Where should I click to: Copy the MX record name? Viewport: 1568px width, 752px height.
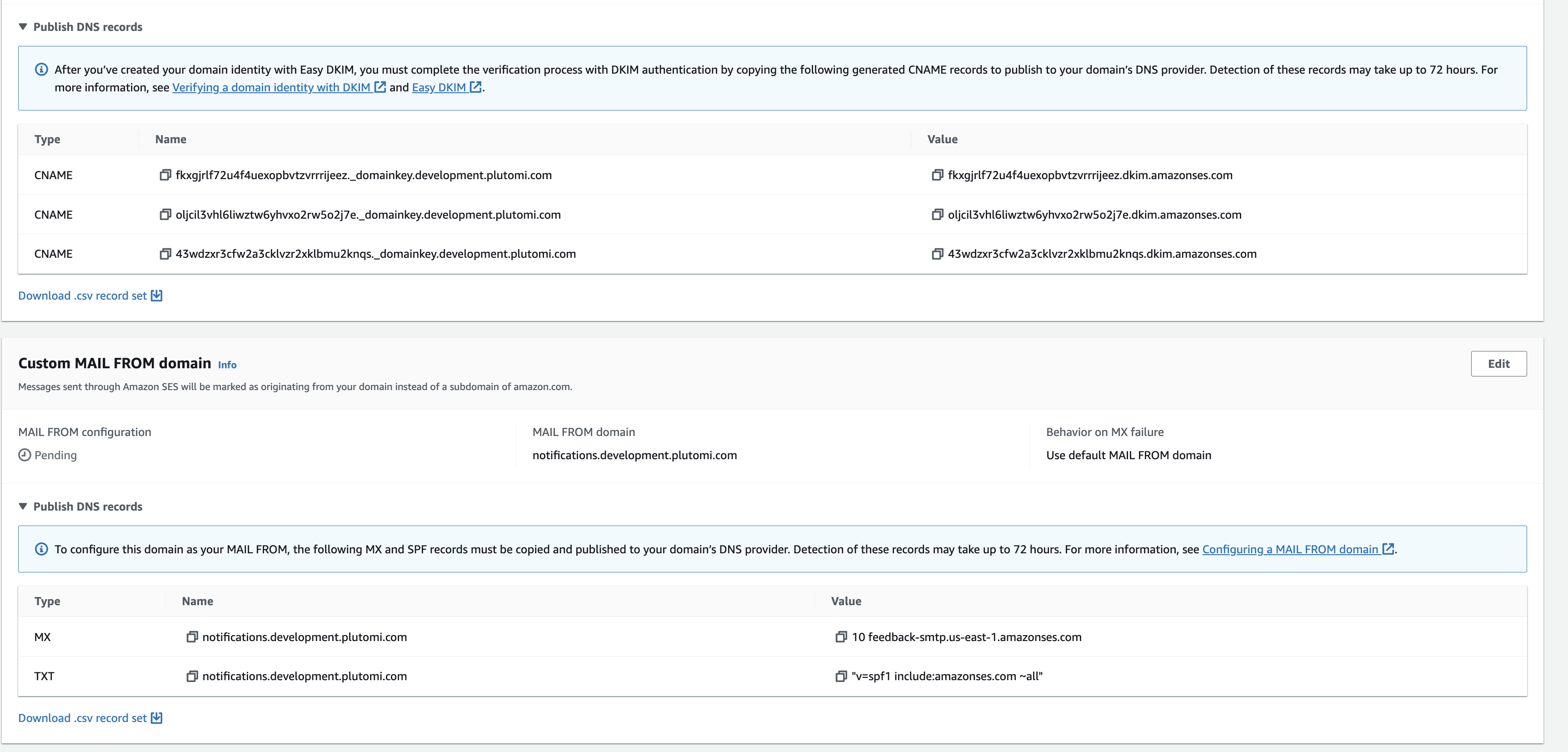[192, 637]
